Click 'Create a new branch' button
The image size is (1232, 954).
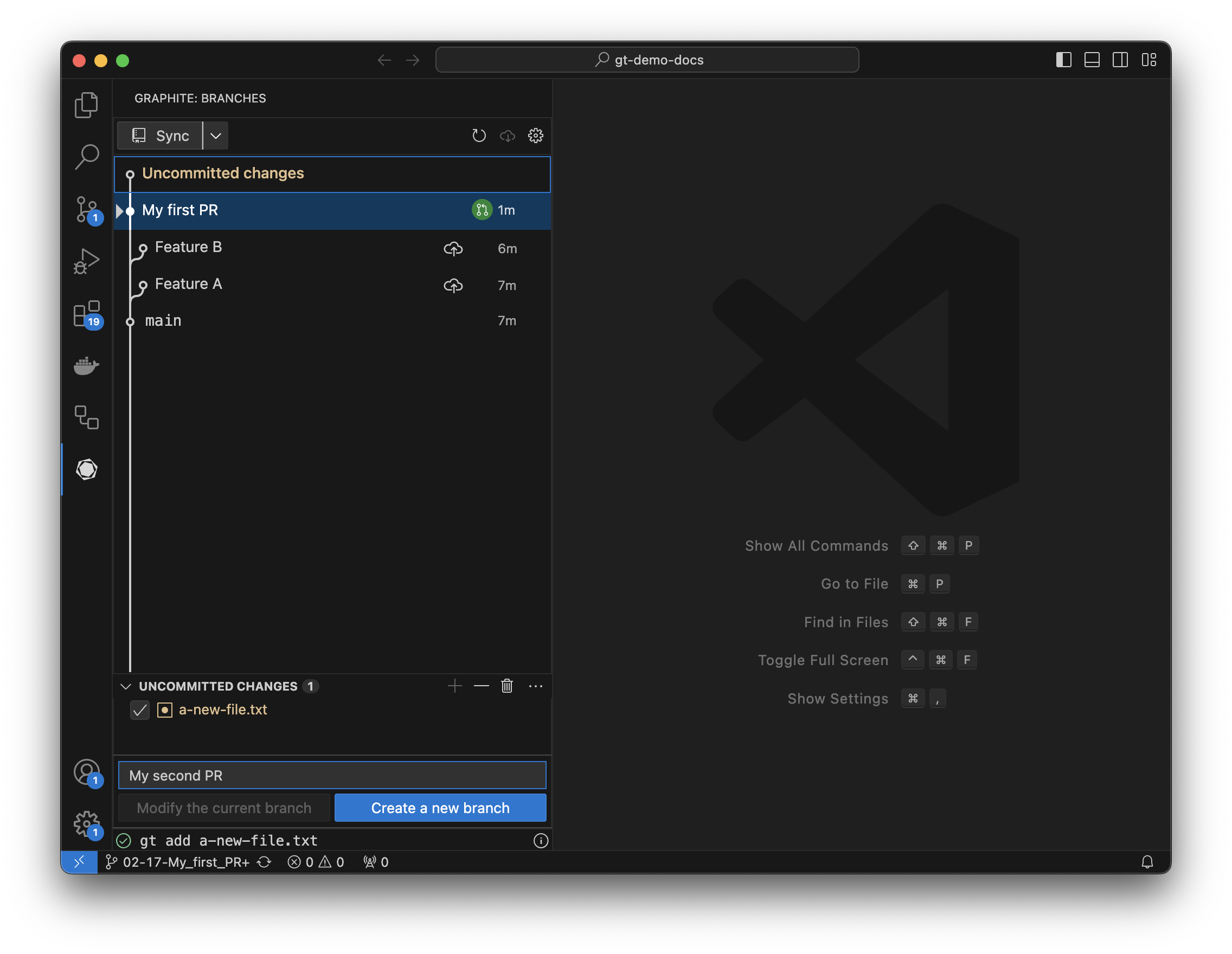click(x=440, y=808)
